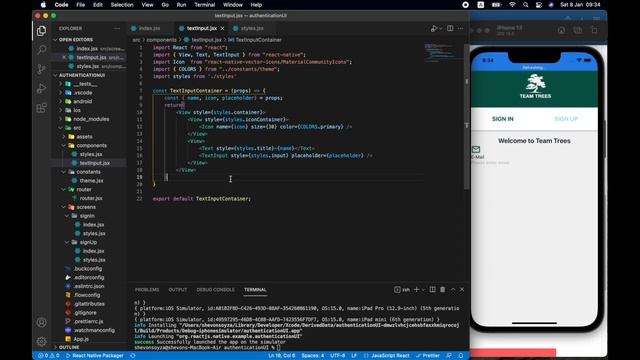Click the feedback icon in status bar
This screenshot has width=640, height=360.
pyautogui.click(x=449, y=356)
